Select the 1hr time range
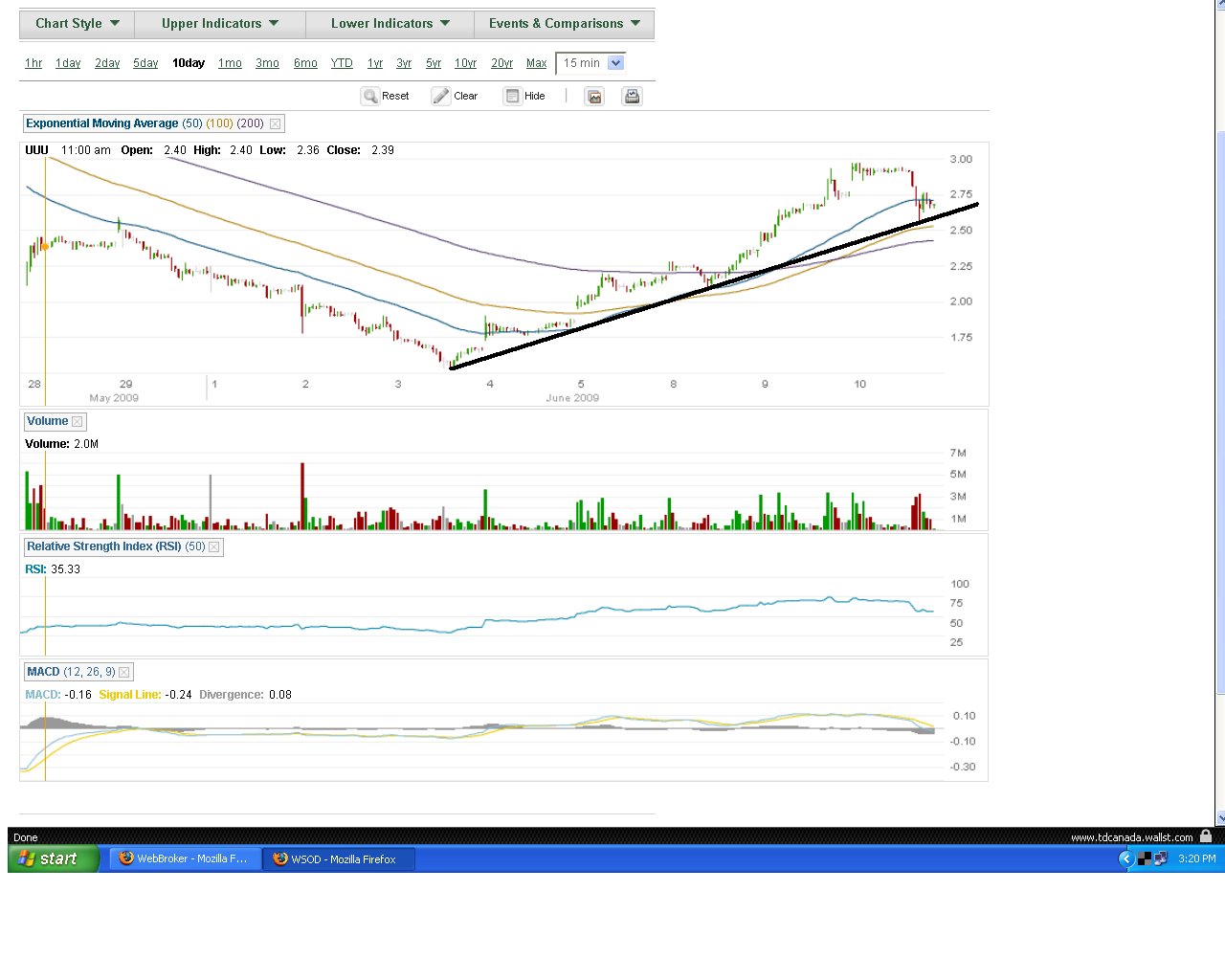This screenshot has width=1225, height=980. tap(33, 63)
